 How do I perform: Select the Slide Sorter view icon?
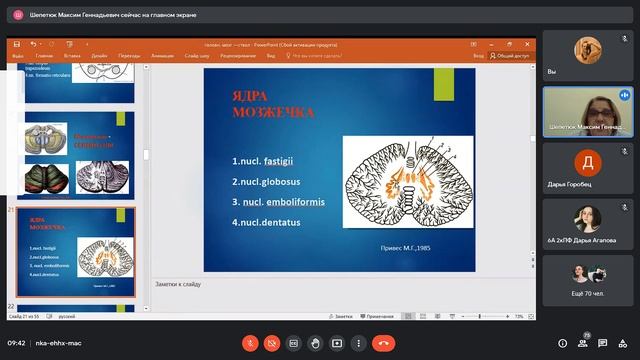click(x=423, y=316)
